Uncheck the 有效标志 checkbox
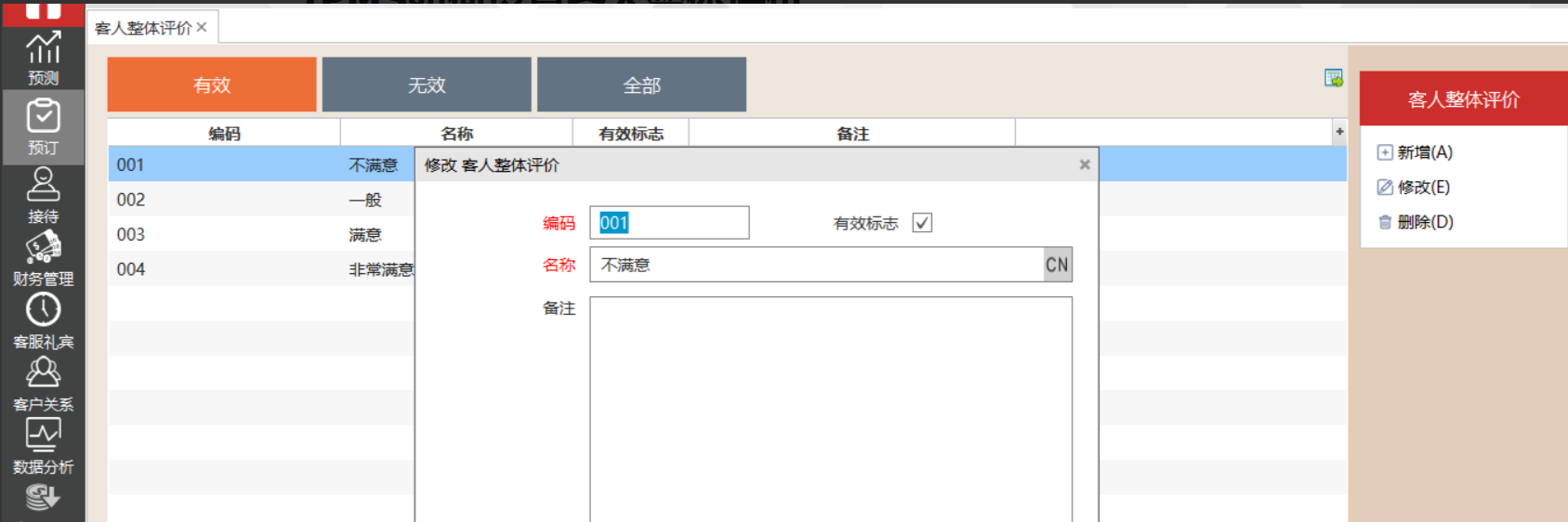This screenshot has height=522, width=1568. [x=921, y=223]
